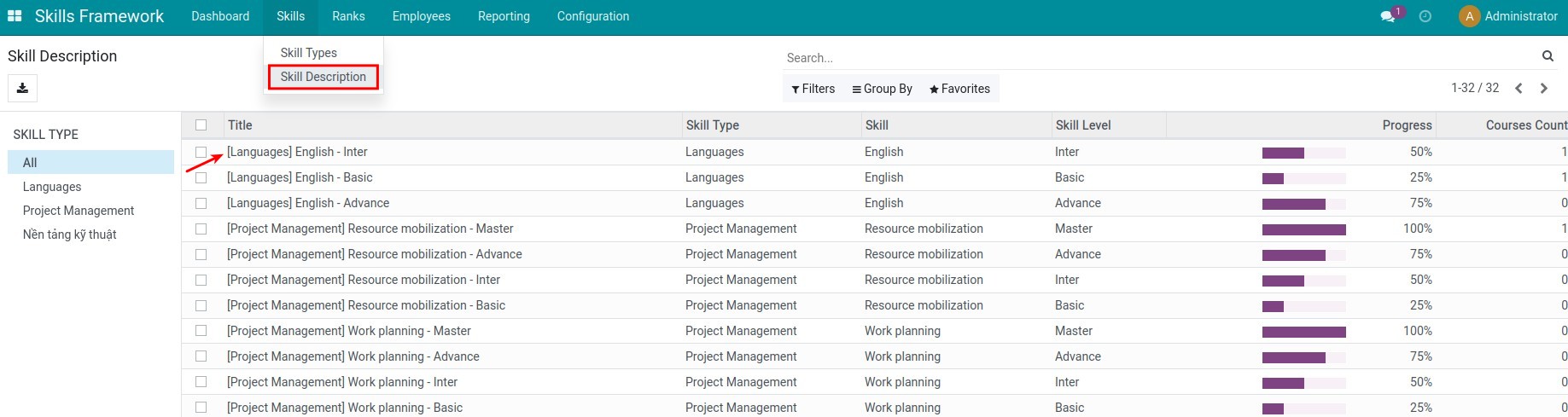Open the Filters dropdown
Image resolution: width=1568 pixels, height=417 pixels.
point(813,89)
